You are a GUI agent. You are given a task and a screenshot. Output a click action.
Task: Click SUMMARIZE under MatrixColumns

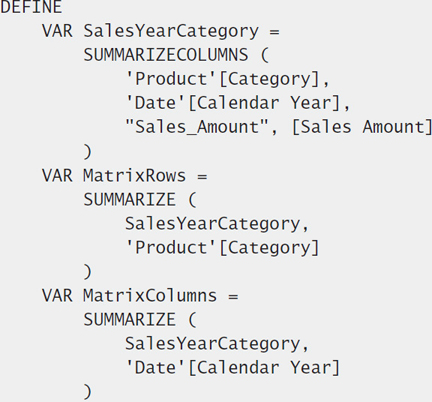point(129,319)
